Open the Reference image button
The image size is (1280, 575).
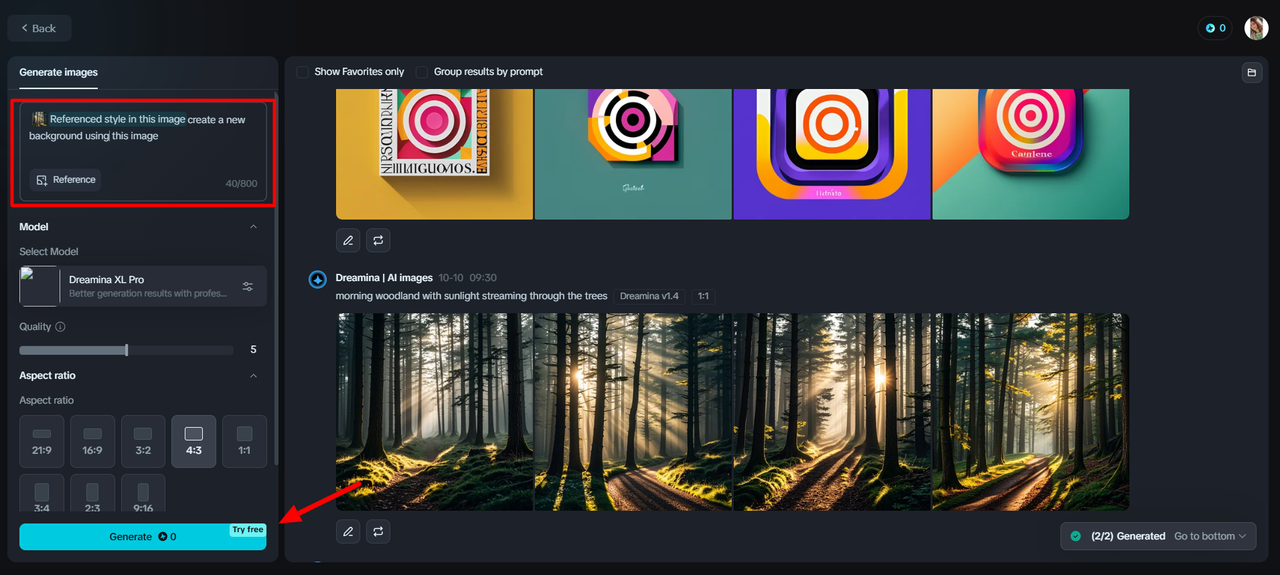[65, 180]
